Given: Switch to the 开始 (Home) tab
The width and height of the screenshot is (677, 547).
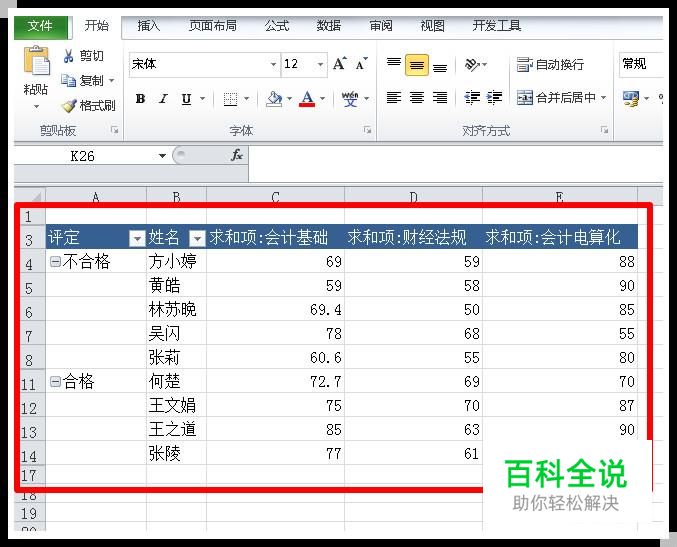Looking at the screenshot, I should click(x=97, y=26).
